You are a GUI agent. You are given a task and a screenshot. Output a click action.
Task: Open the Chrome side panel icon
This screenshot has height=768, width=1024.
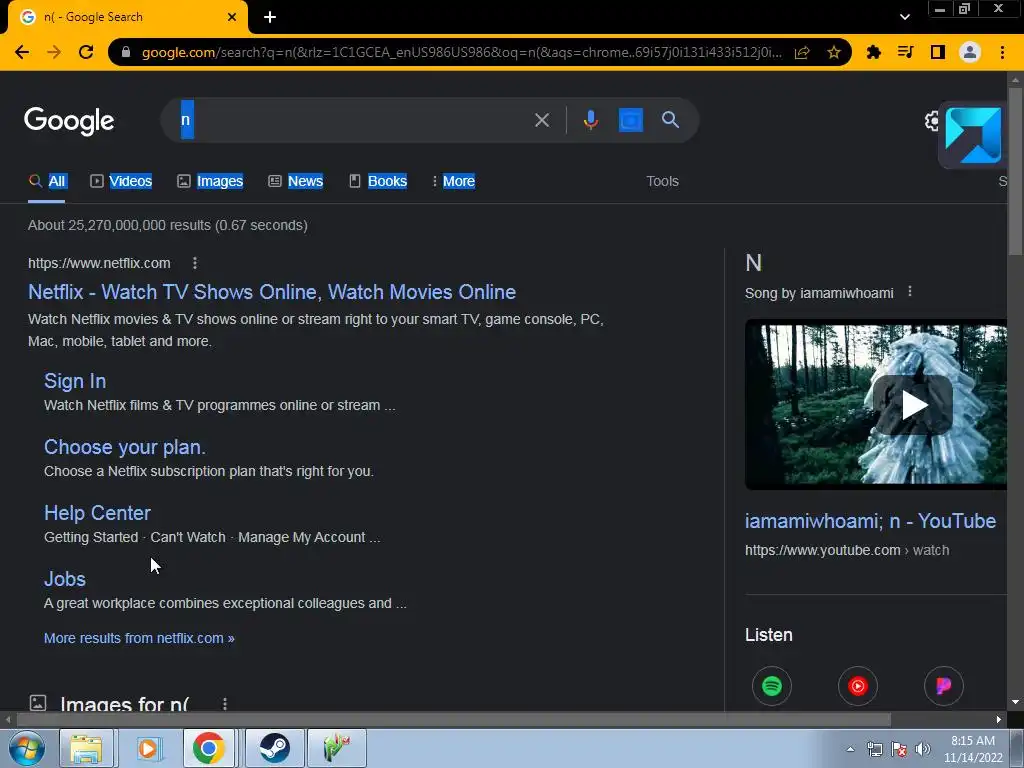pyautogui.click(x=938, y=52)
